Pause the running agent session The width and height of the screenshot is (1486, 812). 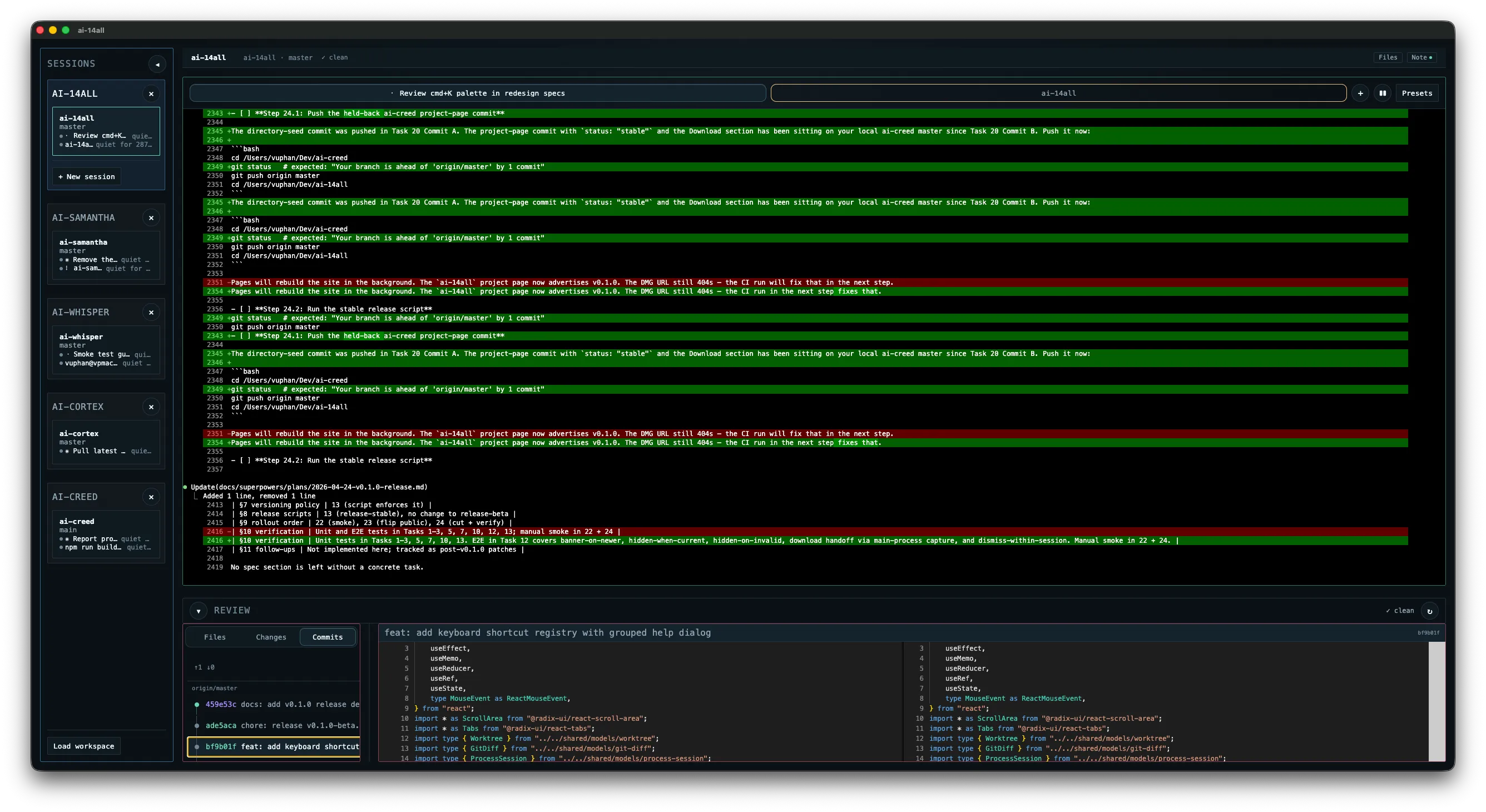coord(1383,93)
